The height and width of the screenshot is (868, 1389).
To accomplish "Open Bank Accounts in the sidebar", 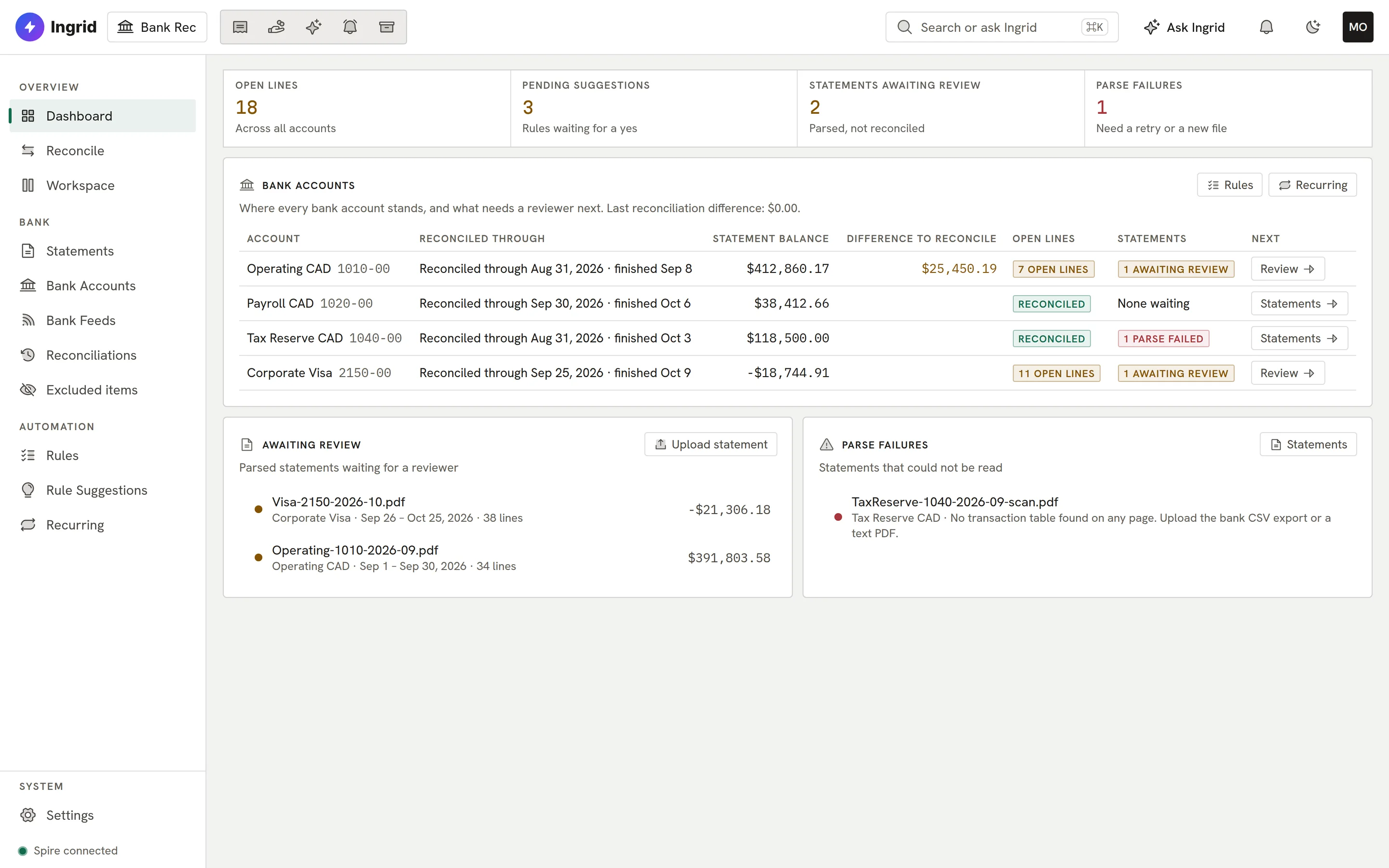I will (x=103, y=285).
